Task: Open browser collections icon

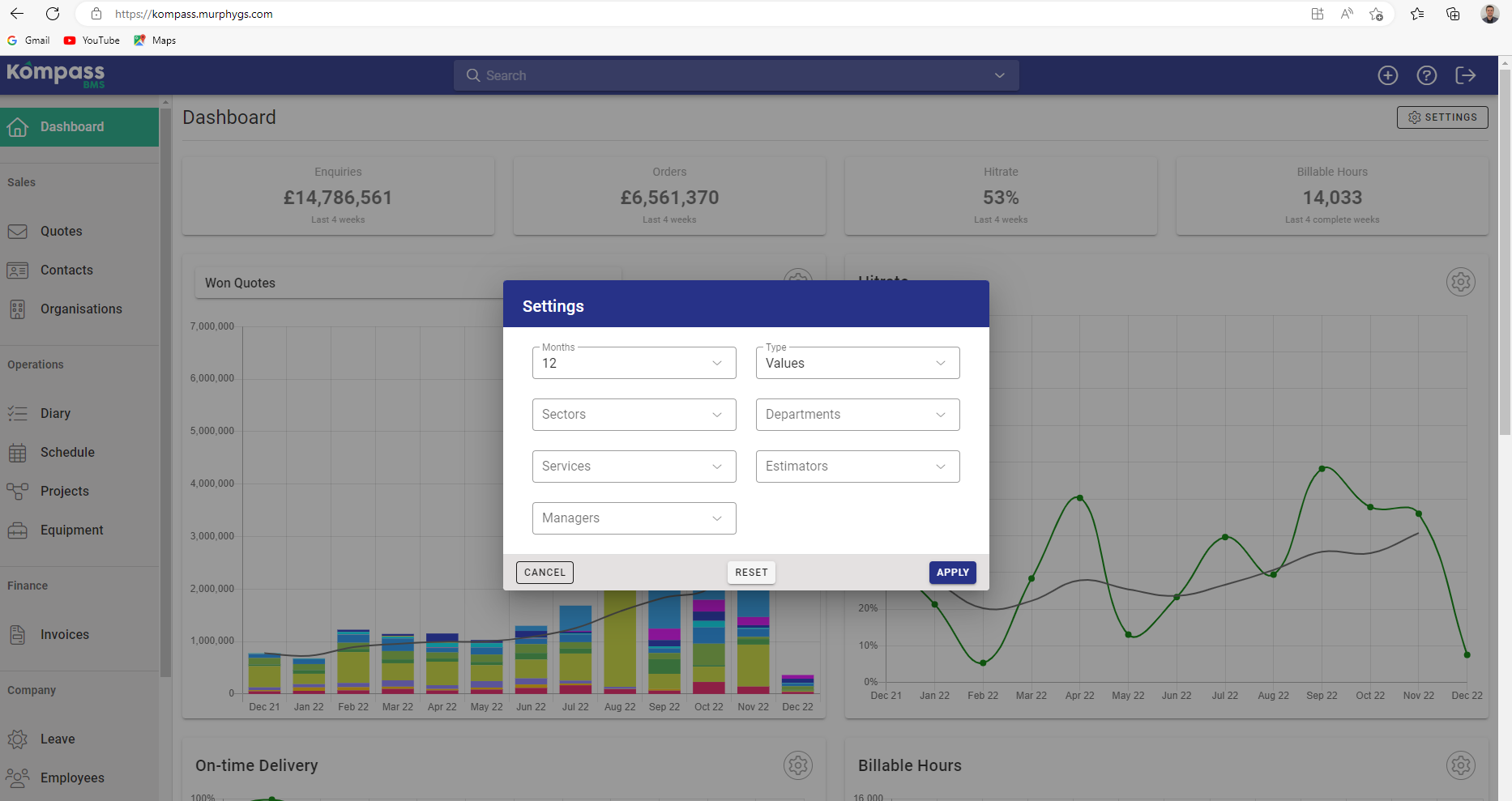Action: [x=1453, y=14]
